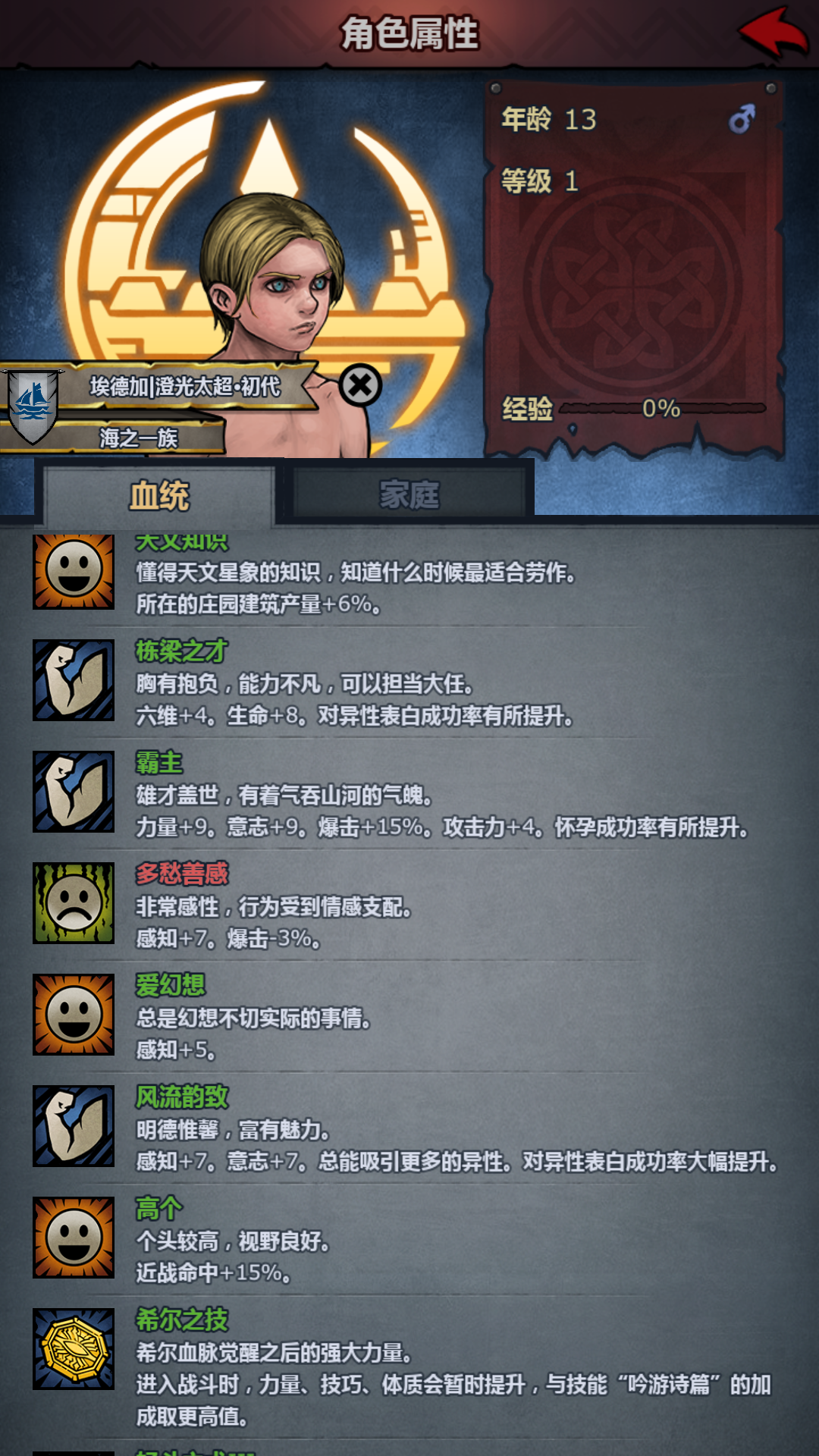Open the 希尔之技 trait title
819x1456 pixels.
182,1320
